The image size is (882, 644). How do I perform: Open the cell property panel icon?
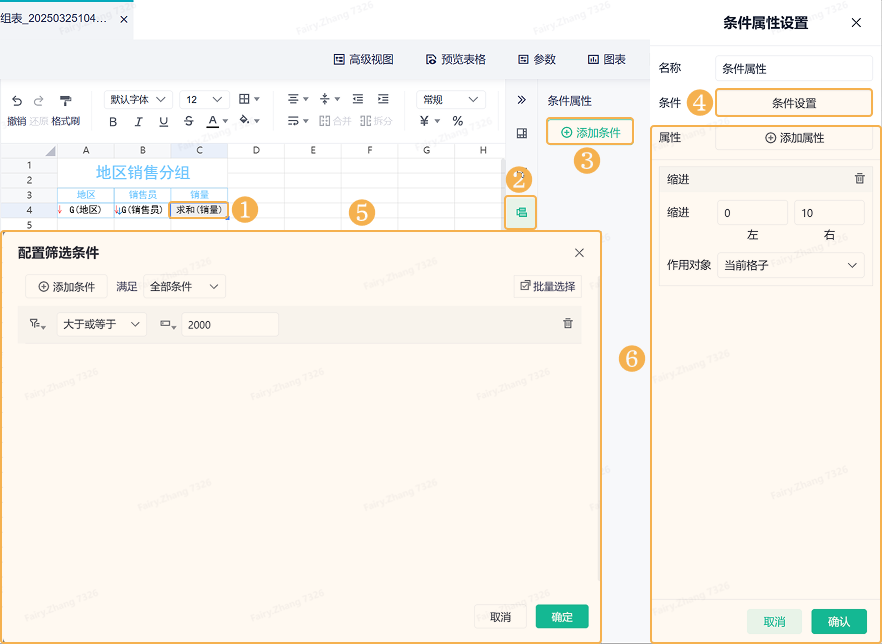(521, 133)
